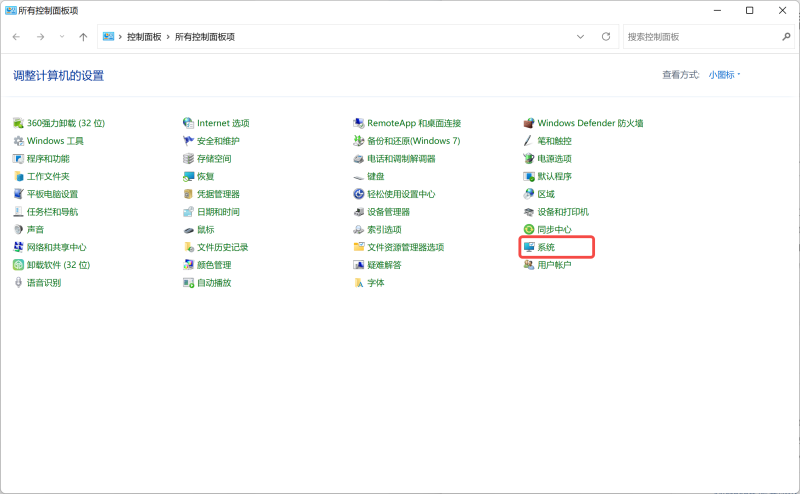800x494 pixels.
Task: Open the 安全和维护 flag icon
Action: (188, 141)
